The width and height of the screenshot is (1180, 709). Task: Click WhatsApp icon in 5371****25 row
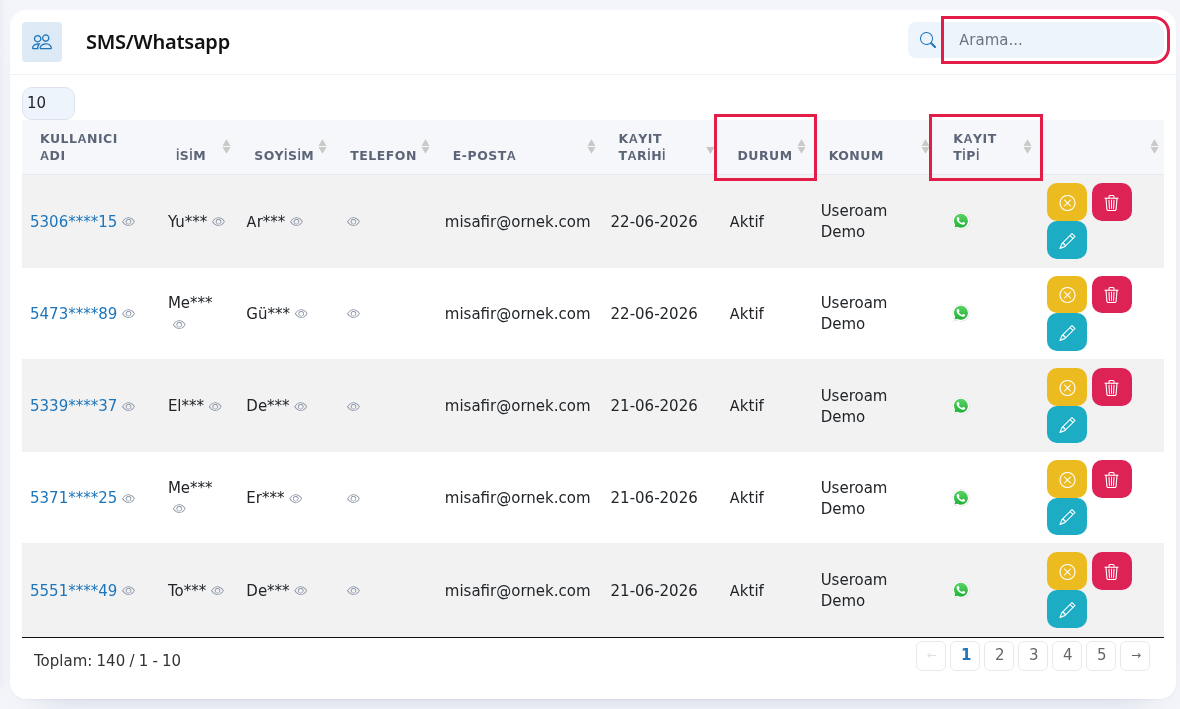tap(961, 498)
